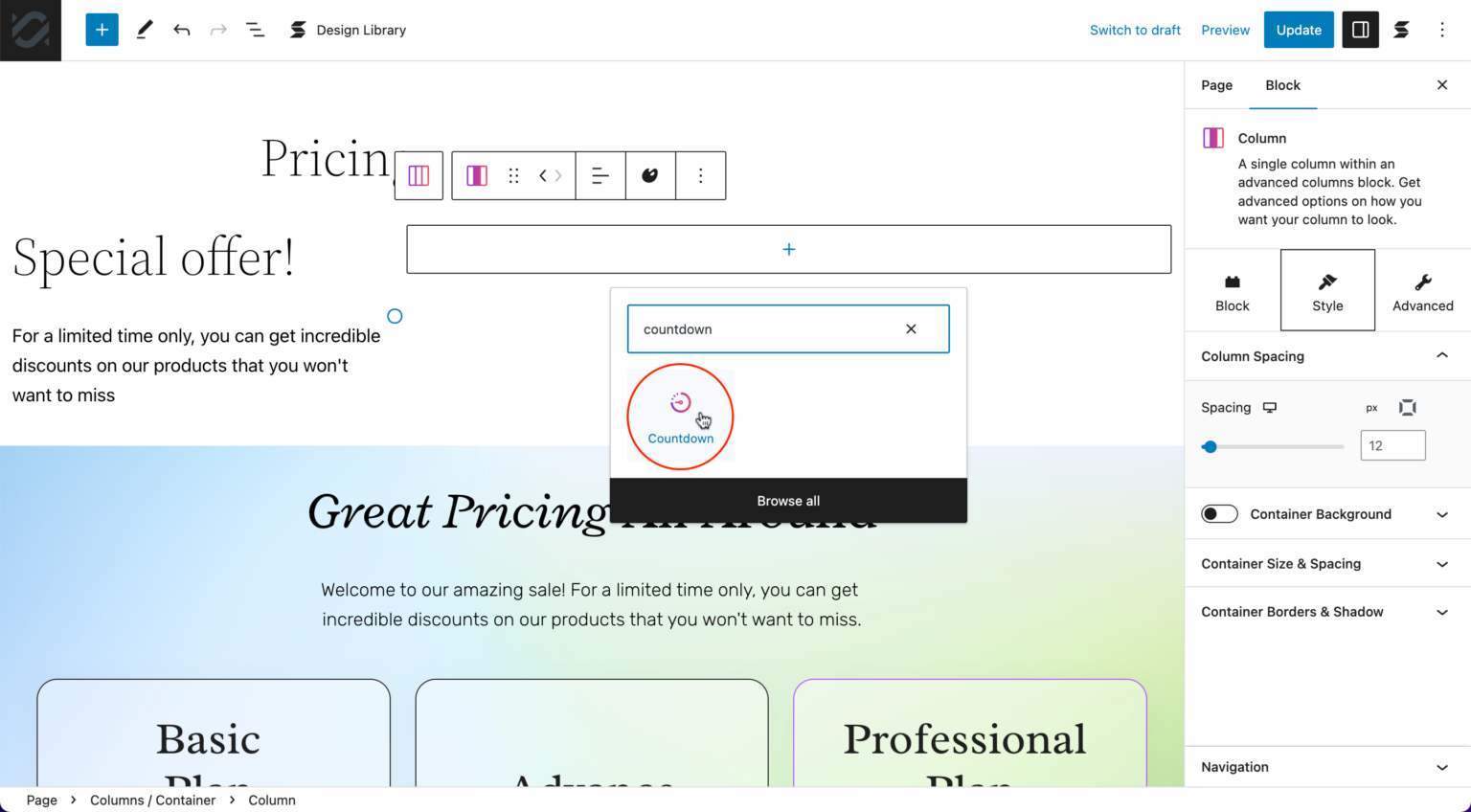Screen dimensions: 1471x812
Task: Select the parent Columns block icon
Action: tap(419, 175)
